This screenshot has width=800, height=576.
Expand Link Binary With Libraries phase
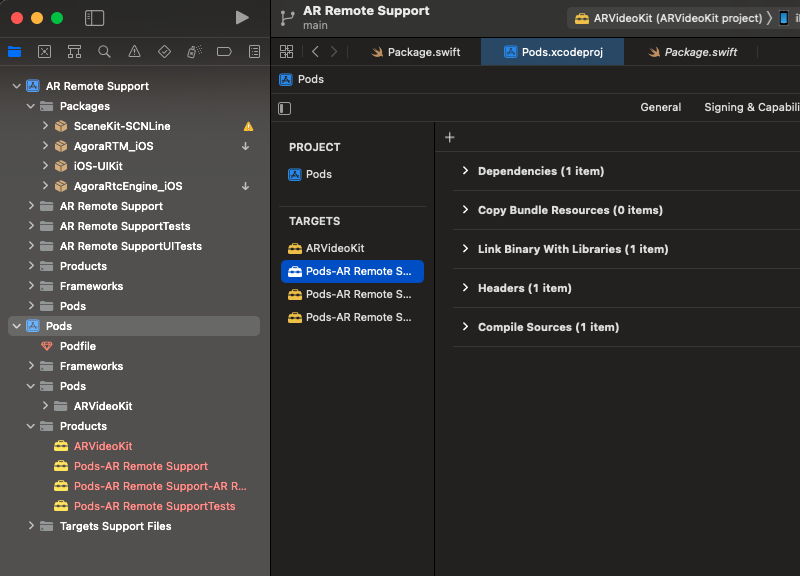[465, 249]
